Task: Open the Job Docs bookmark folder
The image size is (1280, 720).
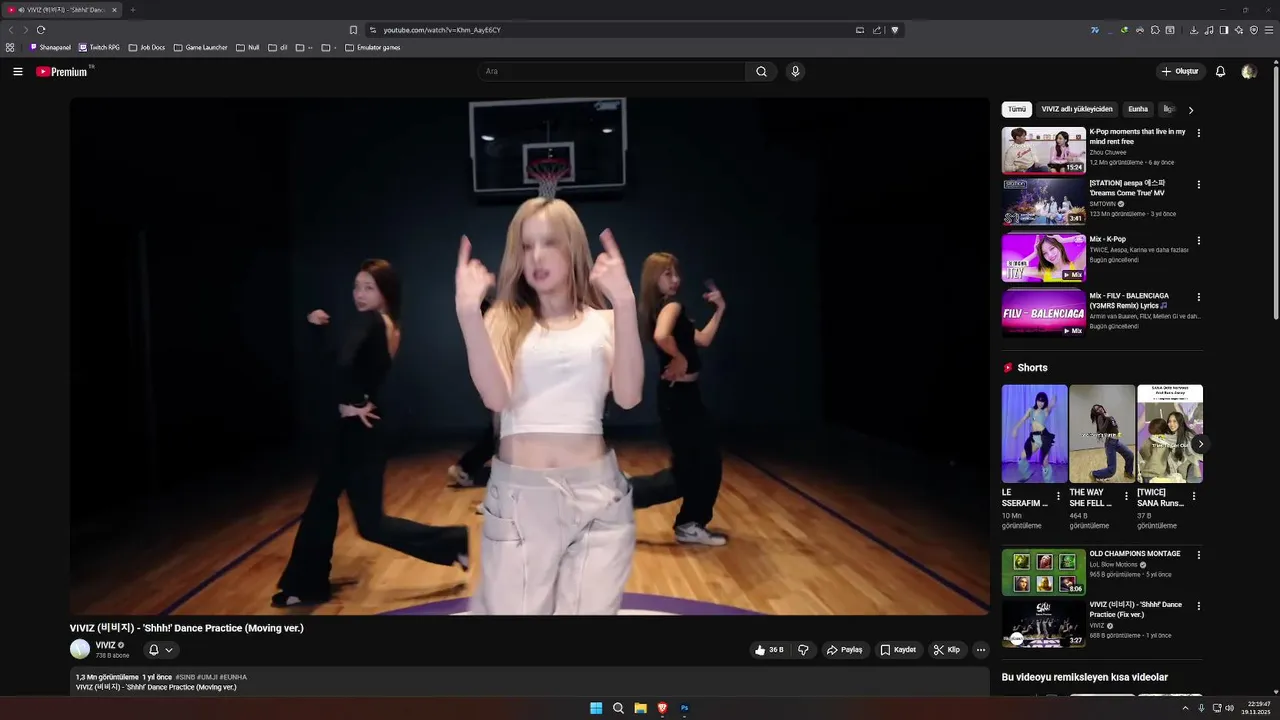Action: (147, 47)
